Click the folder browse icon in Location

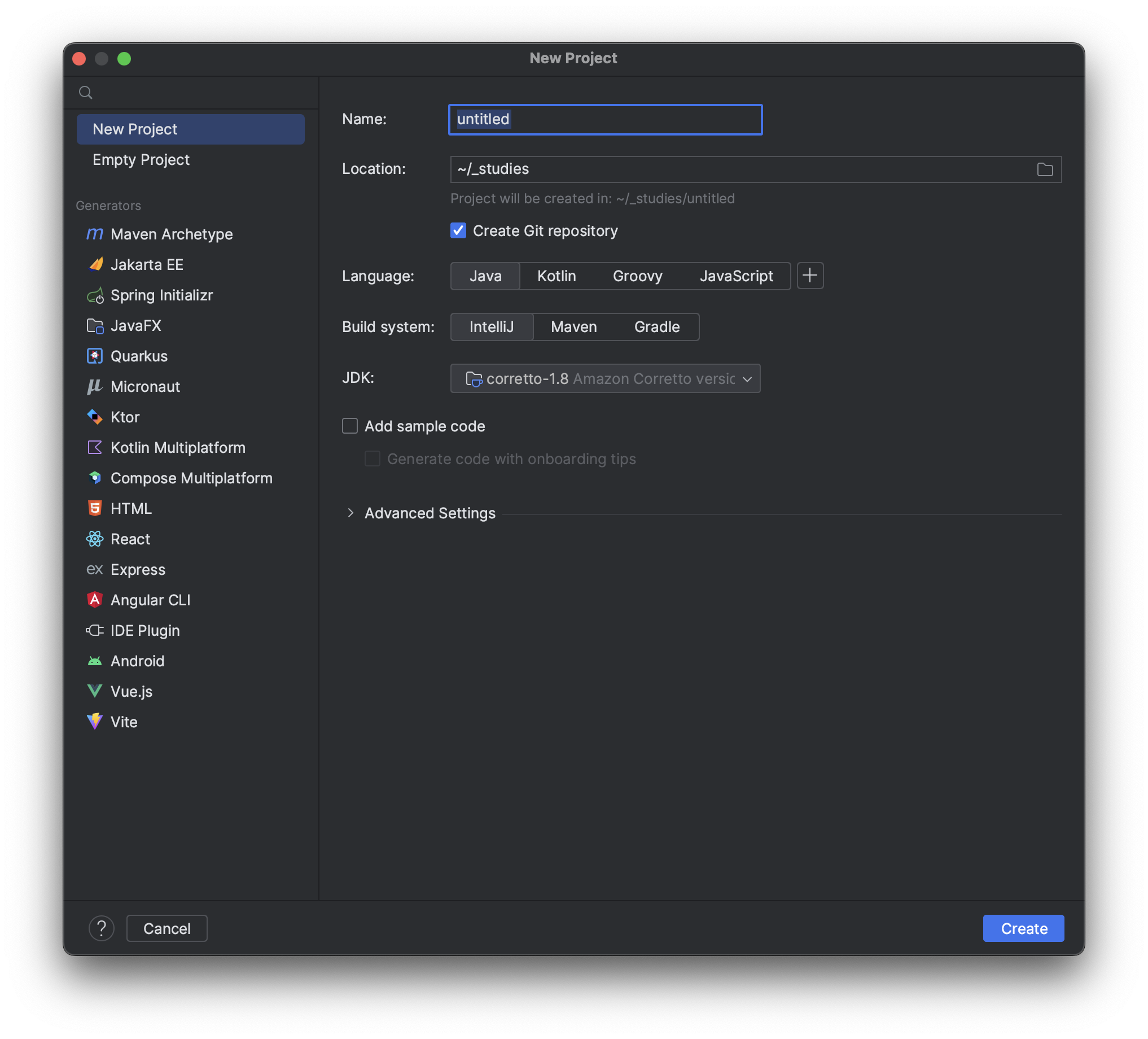1044,169
